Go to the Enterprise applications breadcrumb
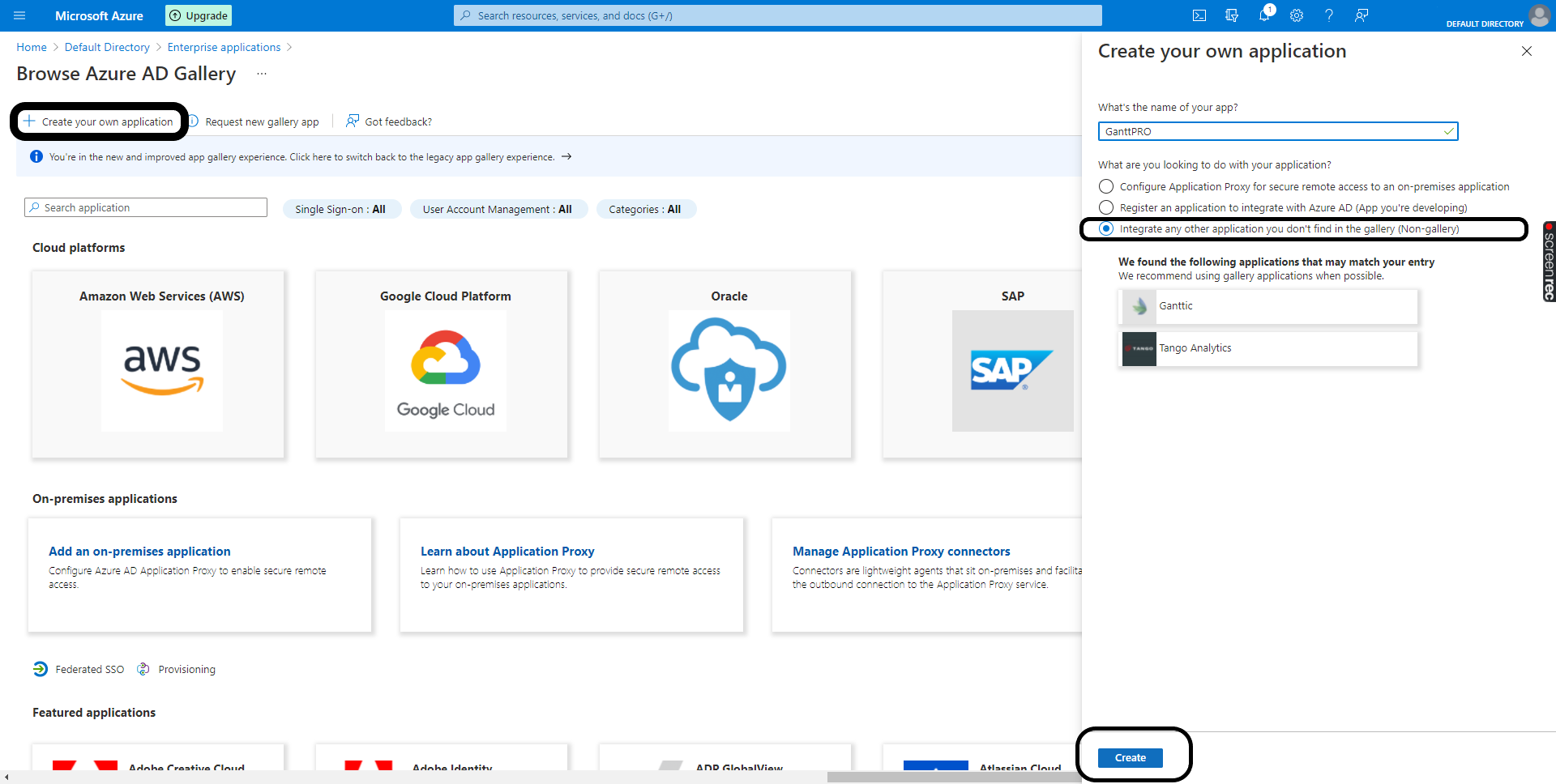The width and height of the screenshot is (1556, 784). click(x=224, y=47)
